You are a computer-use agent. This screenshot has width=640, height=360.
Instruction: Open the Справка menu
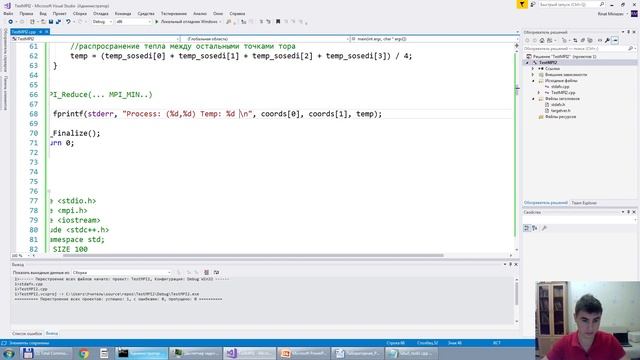coord(237,13)
